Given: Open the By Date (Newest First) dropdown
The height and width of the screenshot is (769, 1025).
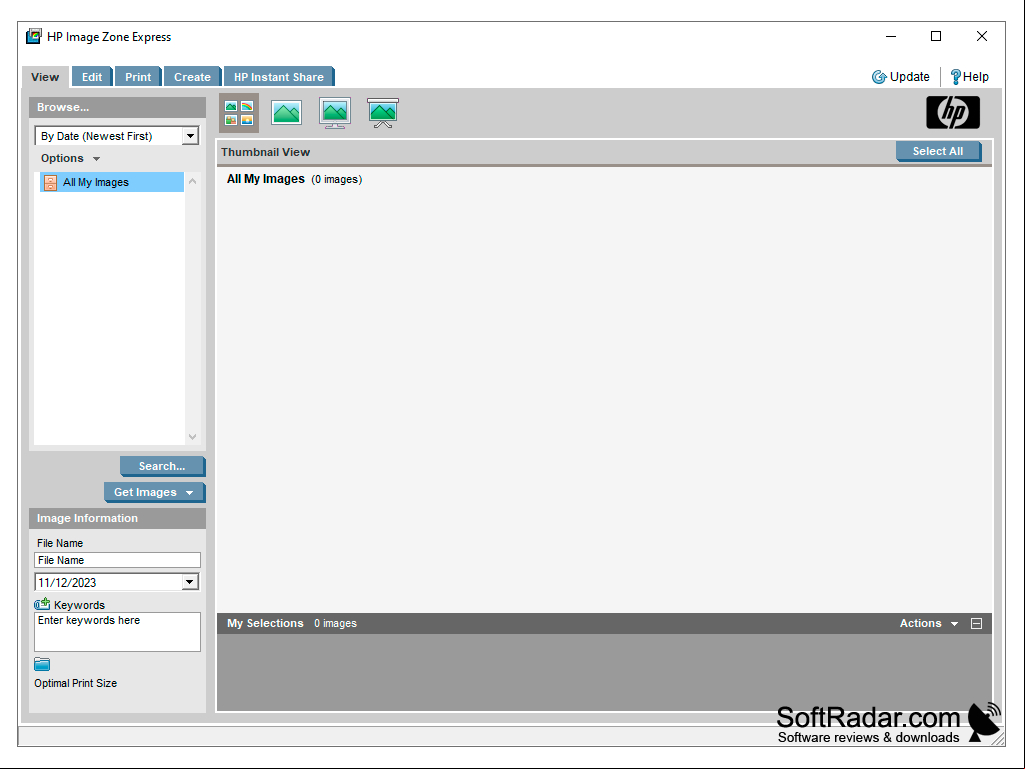Looking at the screenshot, I should pos(117,136).
